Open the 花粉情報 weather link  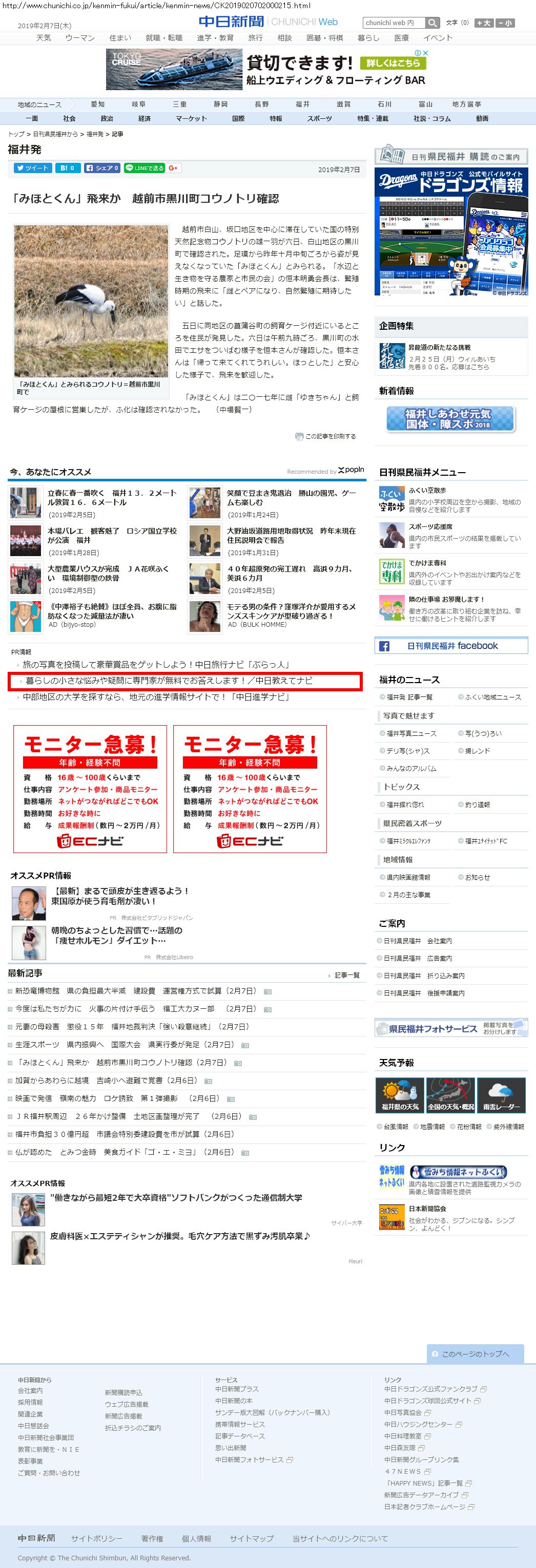[469, 1127]
